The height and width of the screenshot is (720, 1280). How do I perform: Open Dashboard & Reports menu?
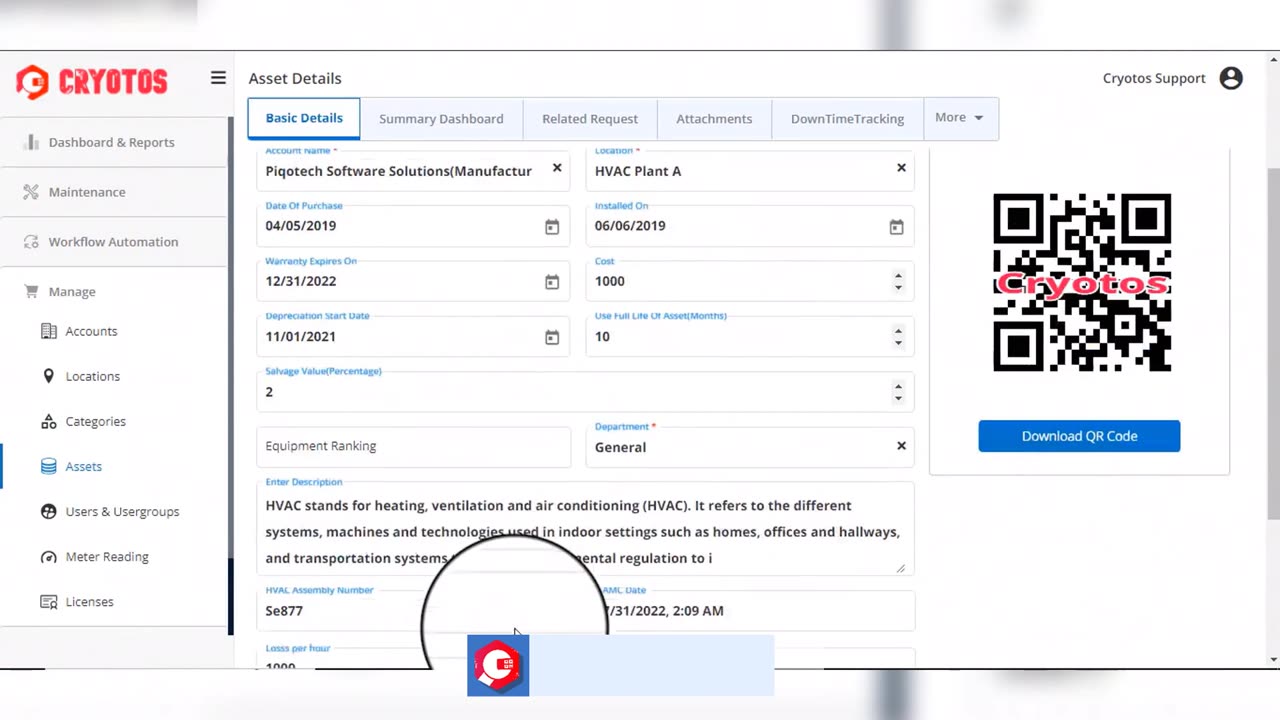(x=114, y=142)
